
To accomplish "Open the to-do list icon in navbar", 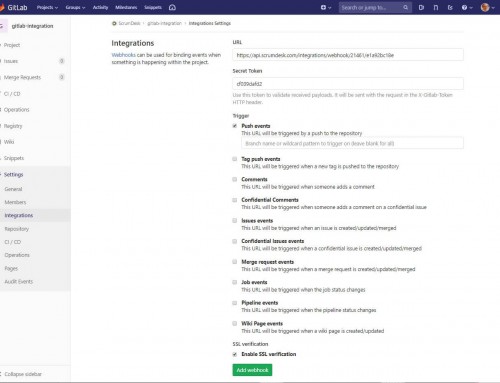I will coord(450,7).
